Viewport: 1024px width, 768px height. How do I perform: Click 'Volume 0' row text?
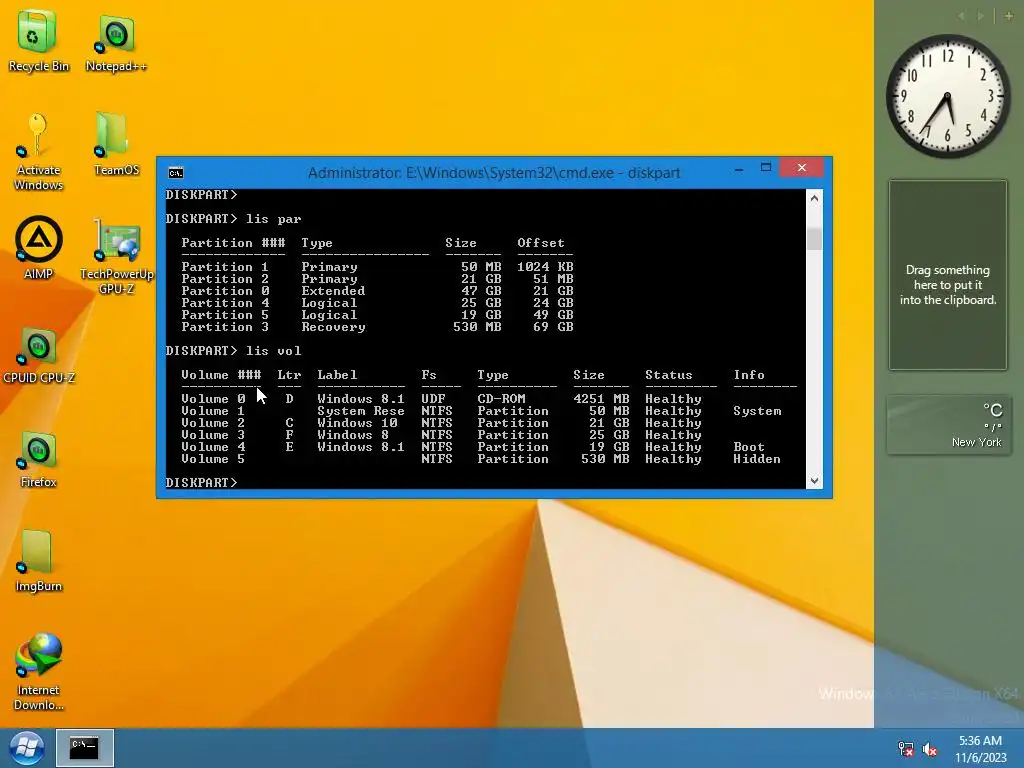click(x=441, y=399)
